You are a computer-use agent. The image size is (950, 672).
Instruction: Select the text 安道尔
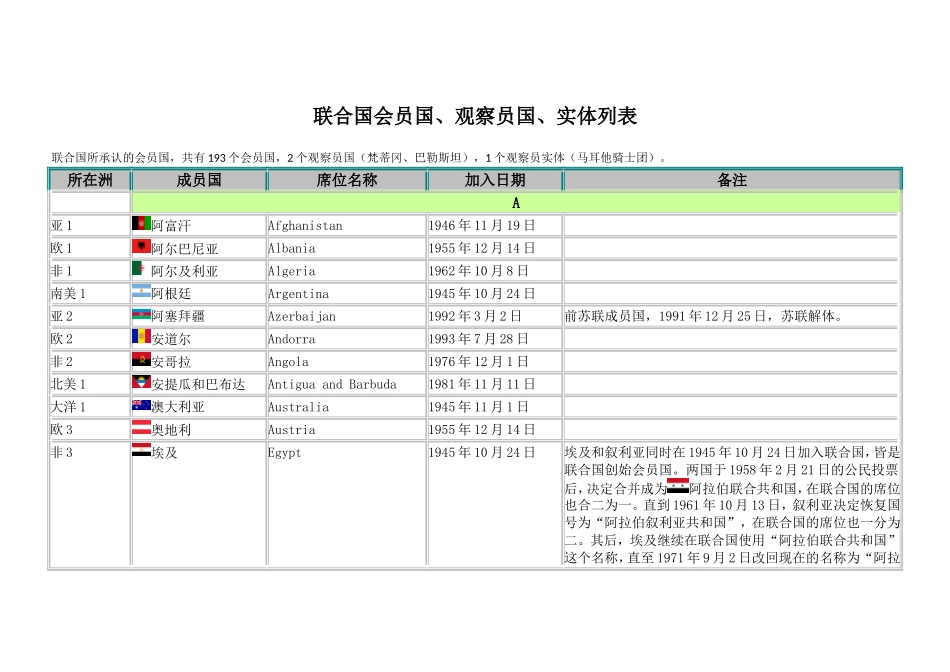pyautogui.click(x=171, y=339)
